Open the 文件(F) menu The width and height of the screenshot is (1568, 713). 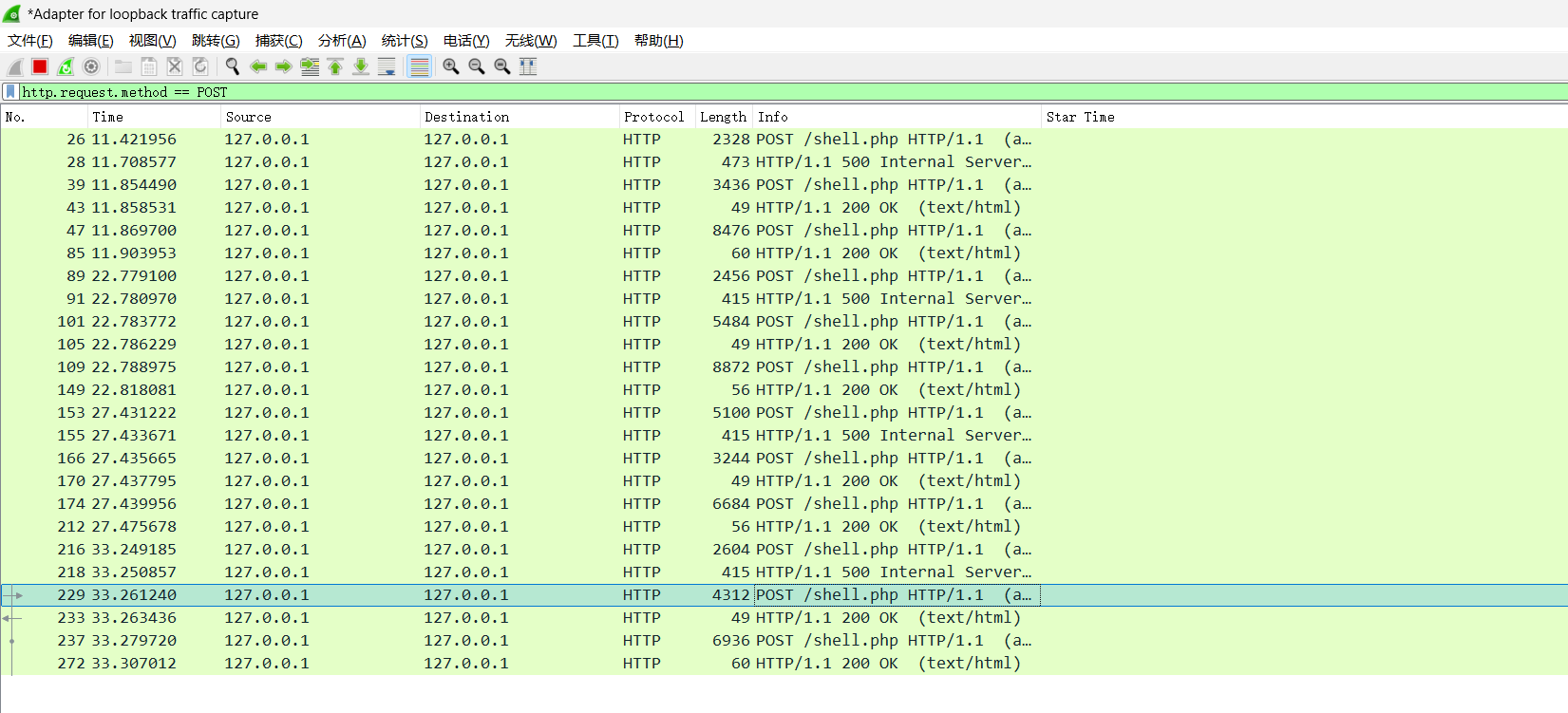point(29,41)
